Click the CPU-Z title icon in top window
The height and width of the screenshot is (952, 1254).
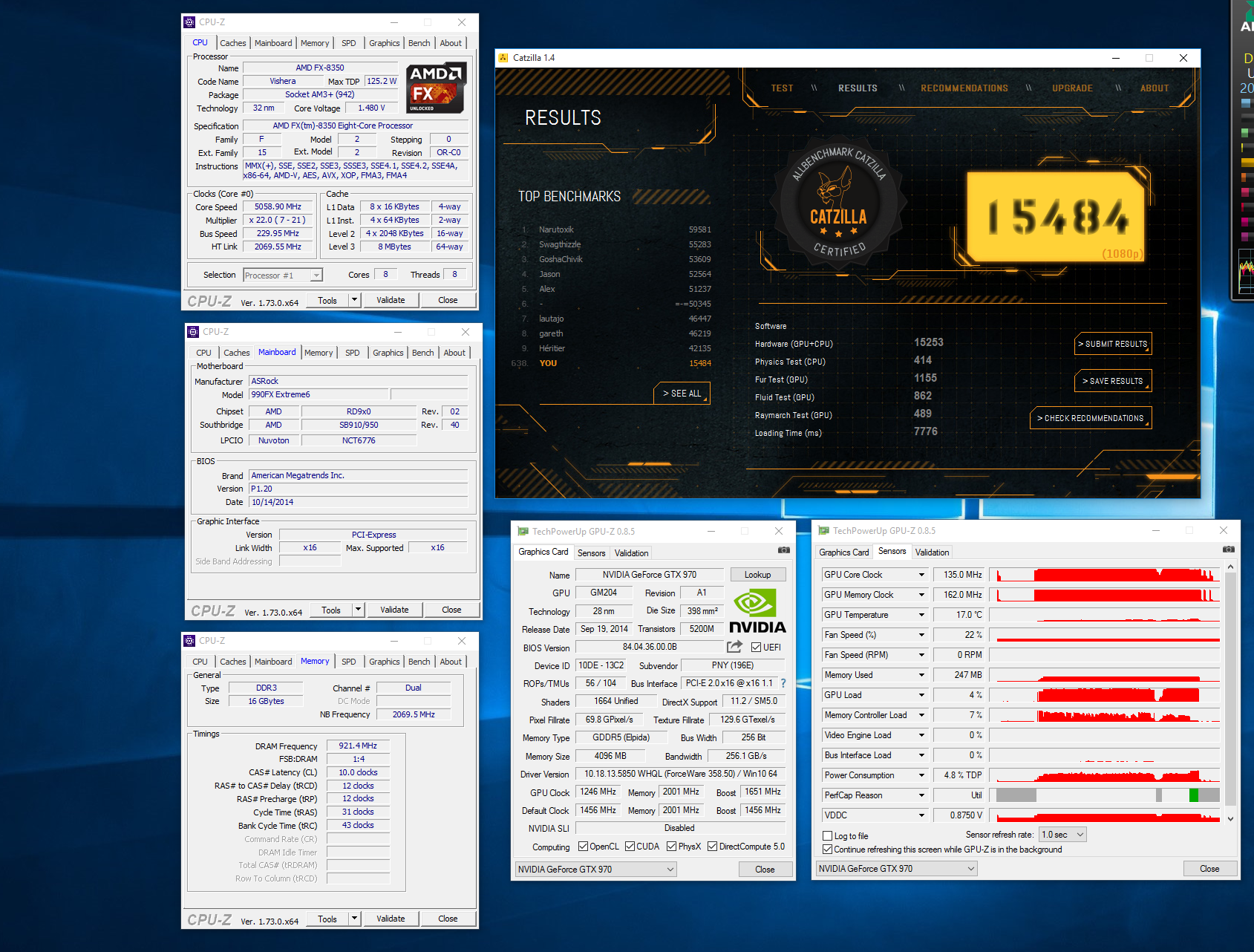[x=190, y=22]
